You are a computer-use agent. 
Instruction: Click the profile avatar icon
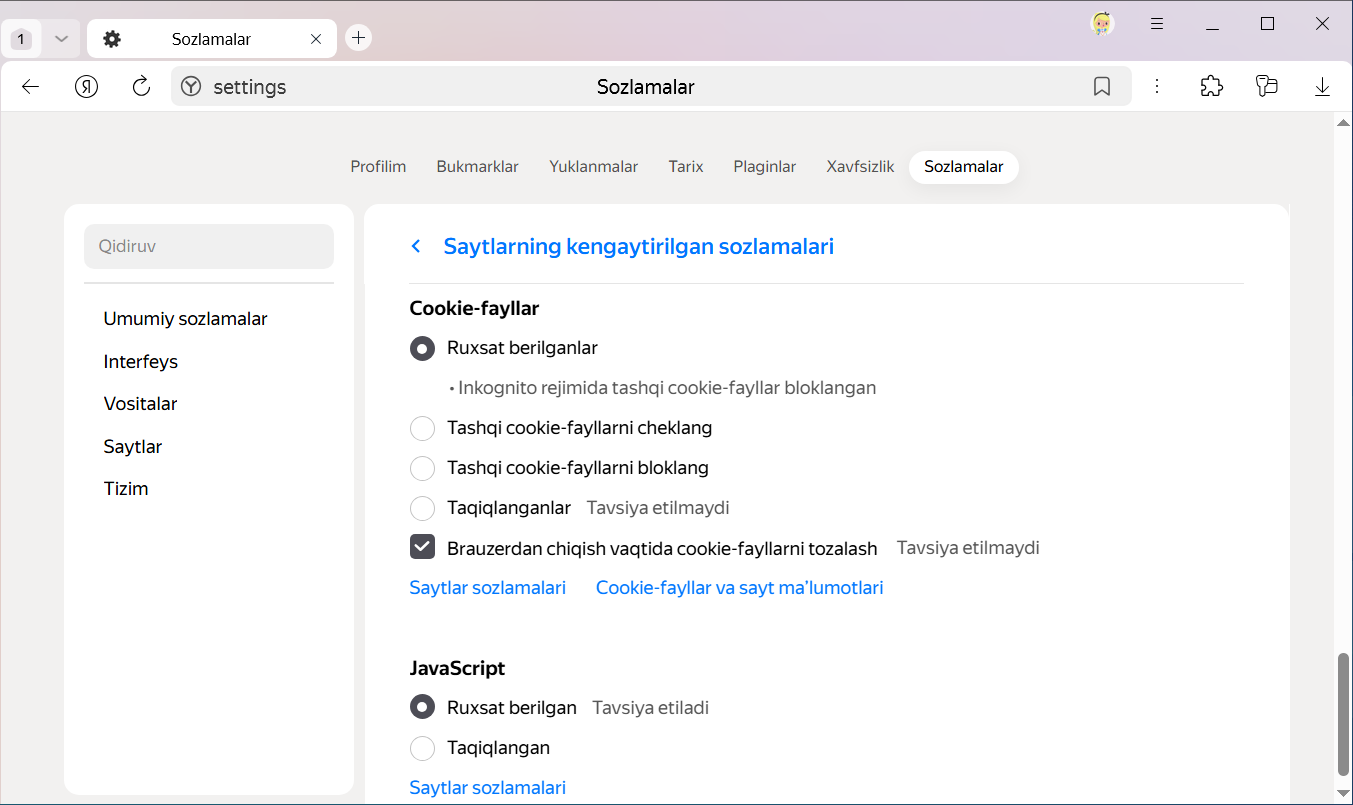tap(1102, 24)
